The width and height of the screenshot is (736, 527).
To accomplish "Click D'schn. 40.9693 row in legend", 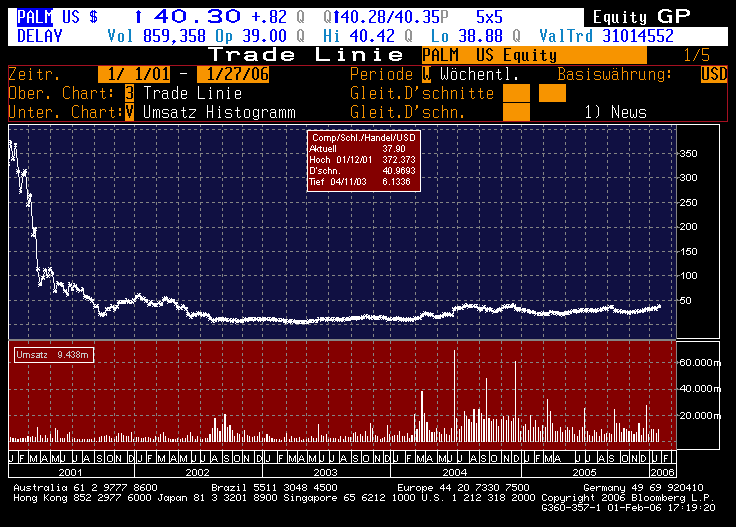I will (x=362, y=171).
